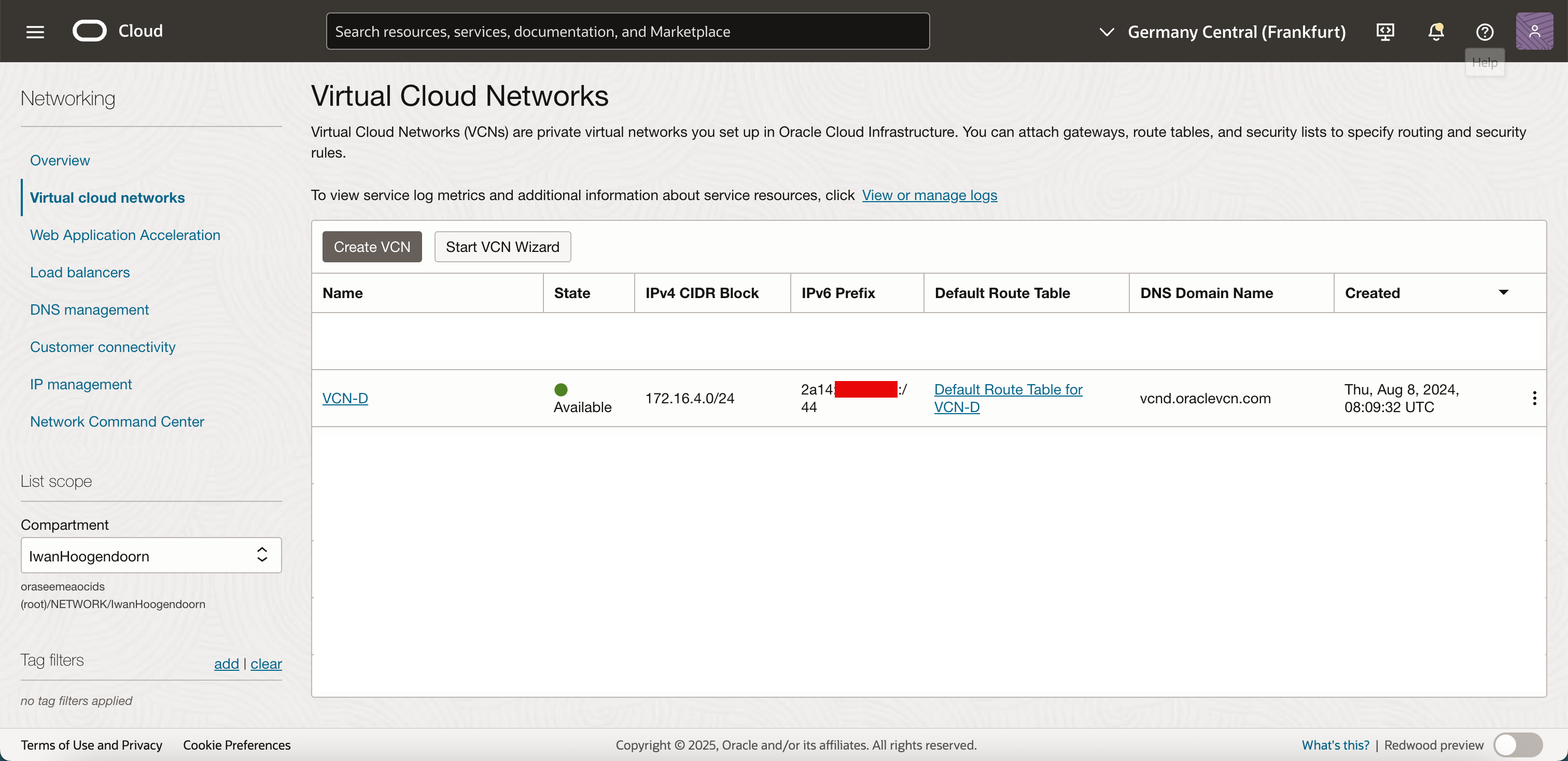Click the Create VCN button

coord(371,247)
